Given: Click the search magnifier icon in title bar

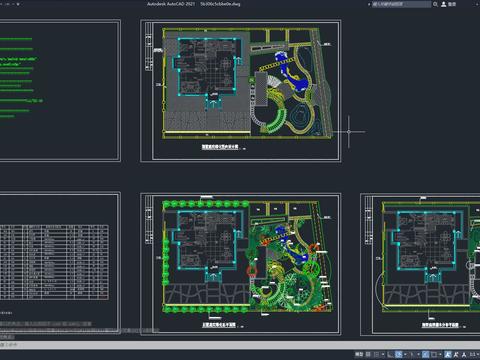Looking at the screenshot, I should coord(435,4).
